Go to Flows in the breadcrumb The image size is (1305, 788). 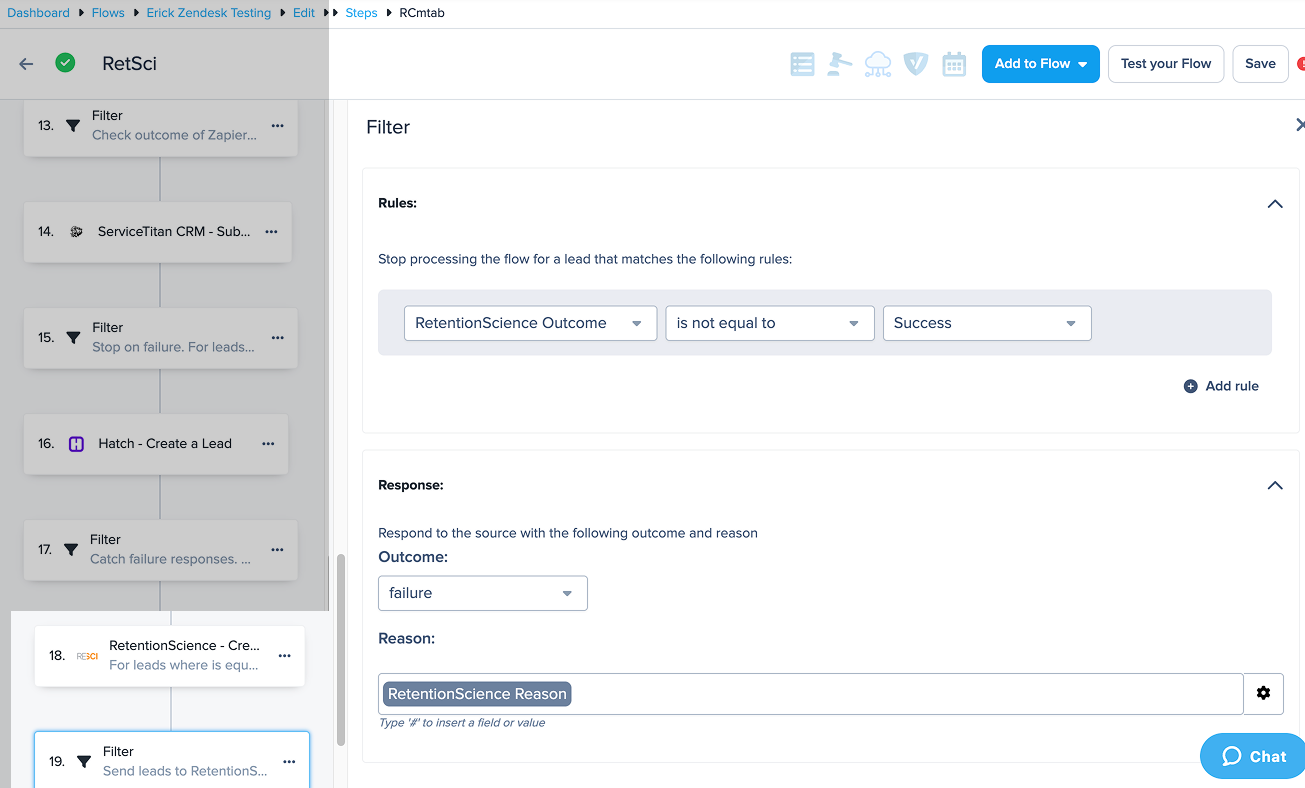[109, 13]
